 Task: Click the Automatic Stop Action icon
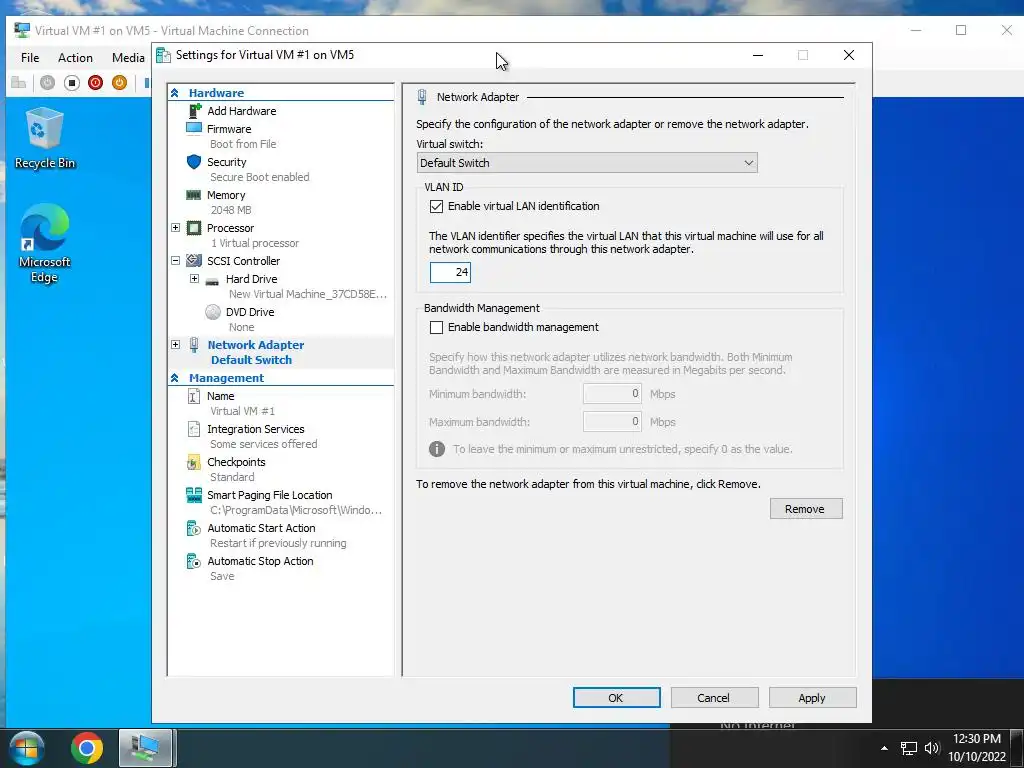pyautogui.click(x=194, y=561)
